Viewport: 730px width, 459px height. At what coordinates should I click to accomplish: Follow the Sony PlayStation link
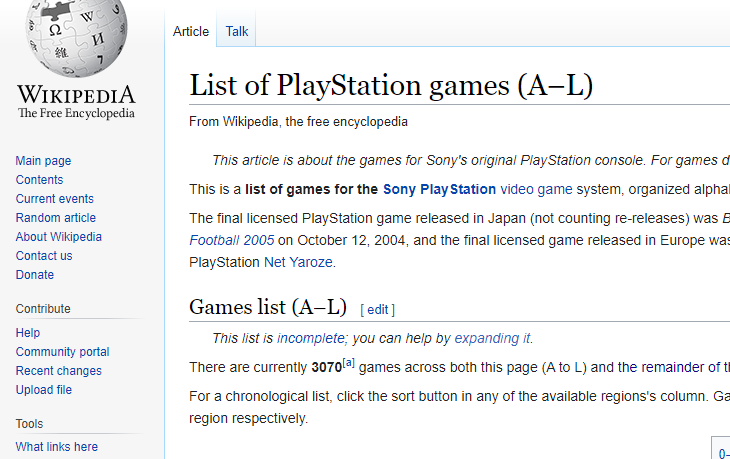(439, 189)
